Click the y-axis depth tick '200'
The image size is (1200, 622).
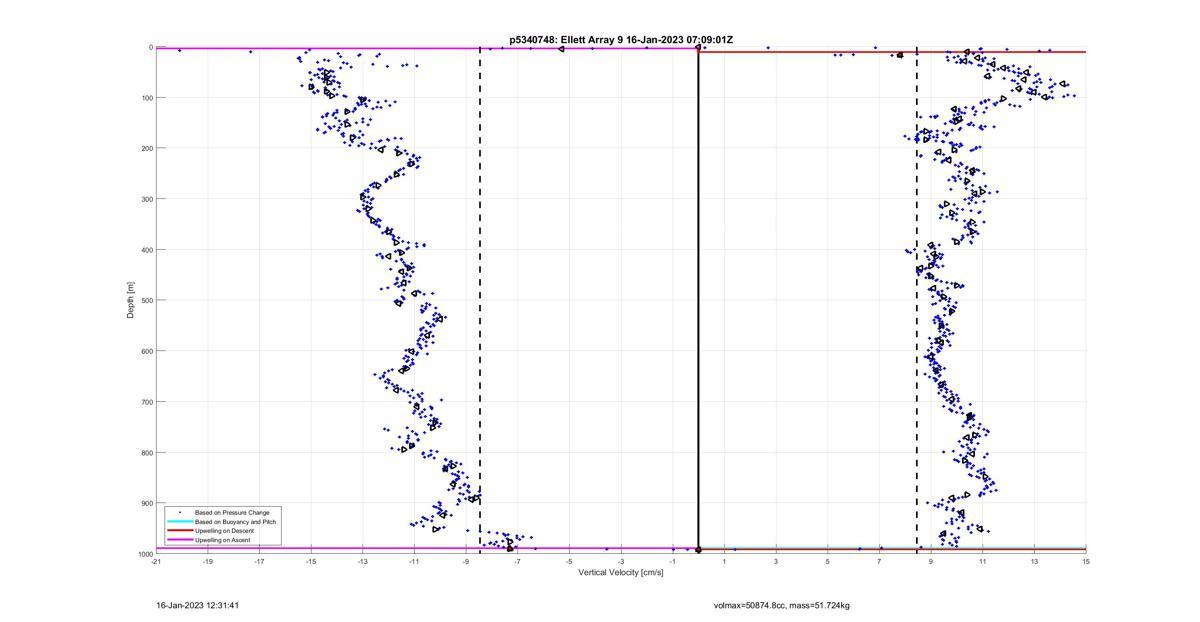pos(145,148)
